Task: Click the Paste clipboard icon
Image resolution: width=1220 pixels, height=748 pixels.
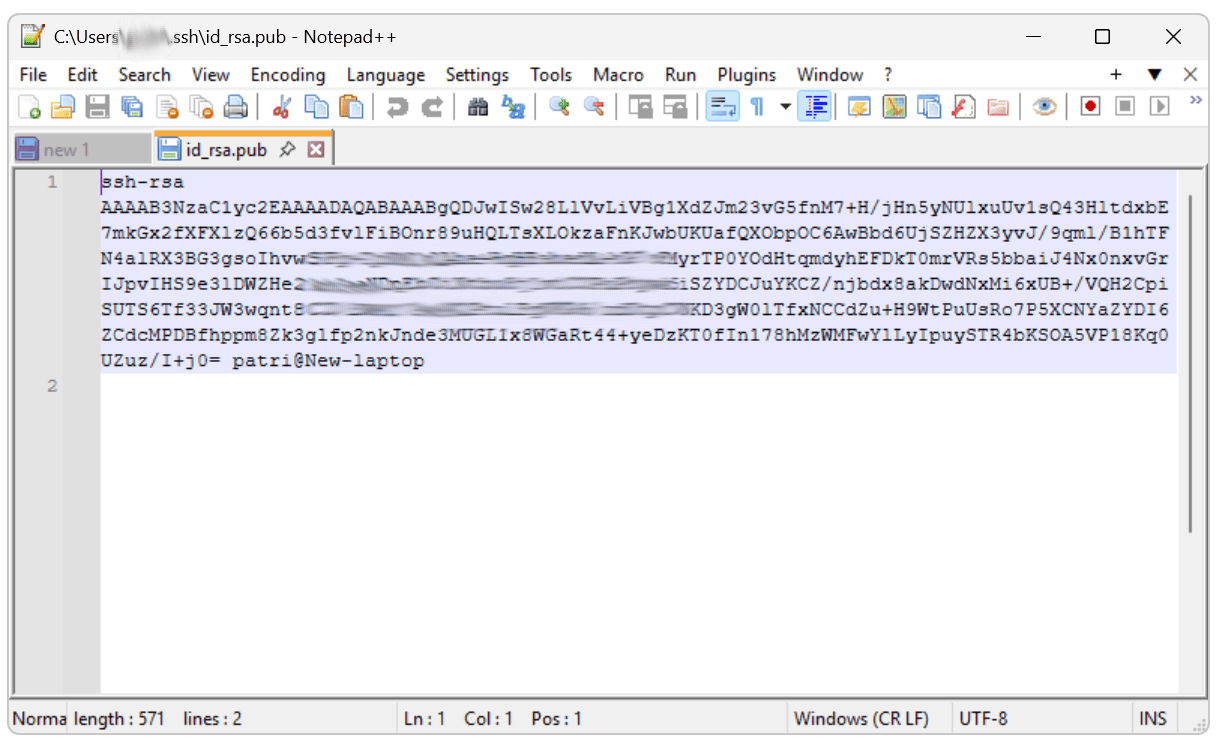Action: coord(351,106)
